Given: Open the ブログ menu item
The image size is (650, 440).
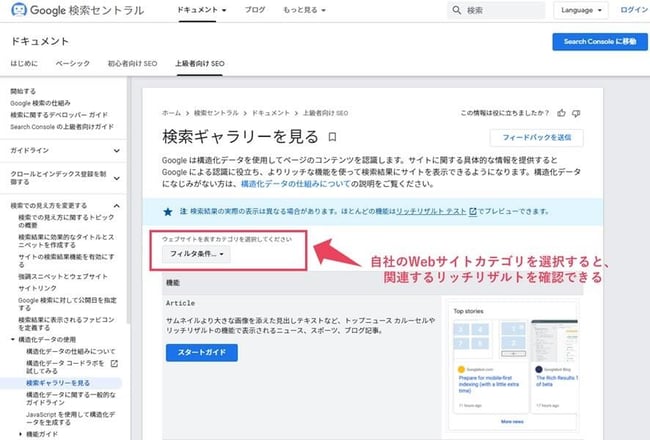Looking at the screenshot, I should [255, 10].
